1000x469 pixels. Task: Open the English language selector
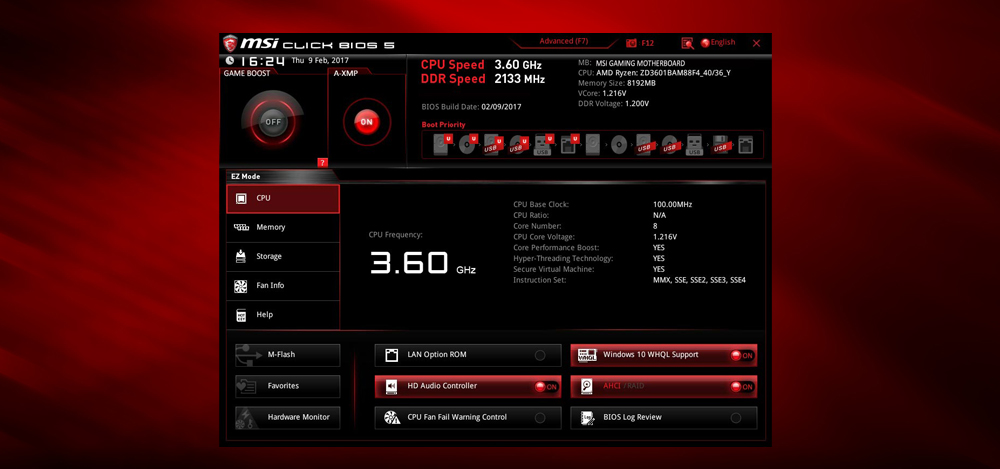718,43
